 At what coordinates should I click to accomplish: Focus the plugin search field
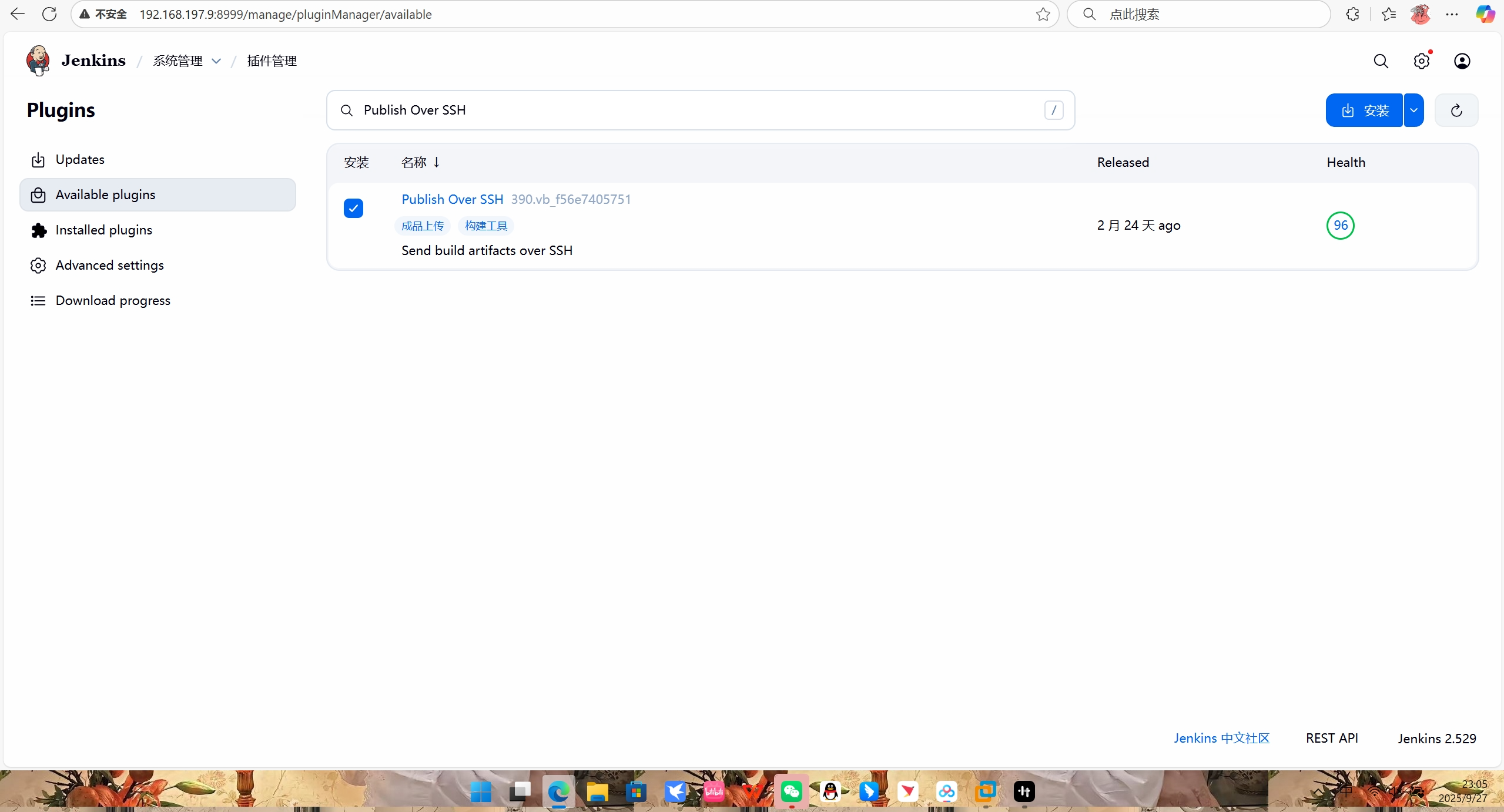click(x=700, y=110)
